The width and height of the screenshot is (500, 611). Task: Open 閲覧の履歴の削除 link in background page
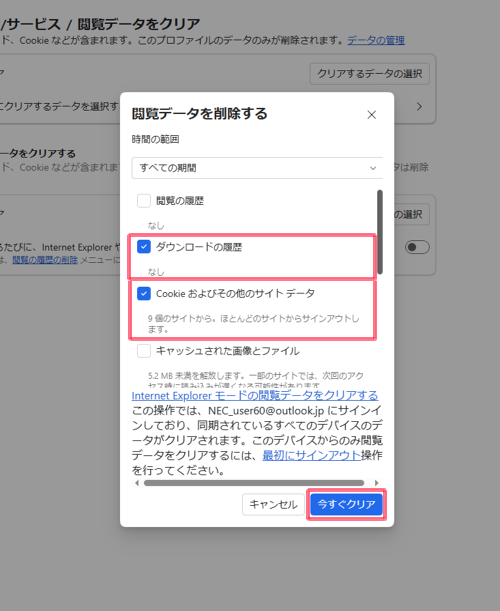[45, 260]
